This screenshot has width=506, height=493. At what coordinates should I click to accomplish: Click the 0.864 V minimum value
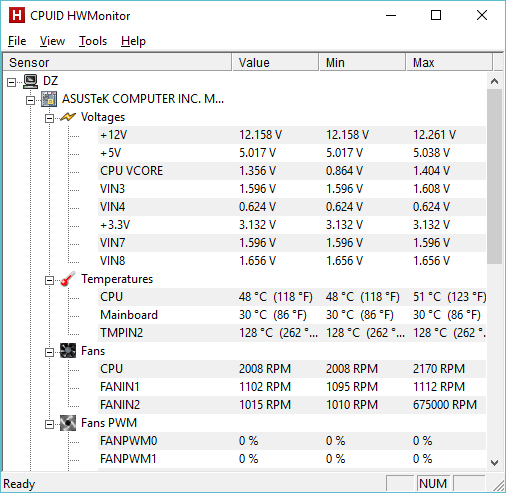point(344,171)
